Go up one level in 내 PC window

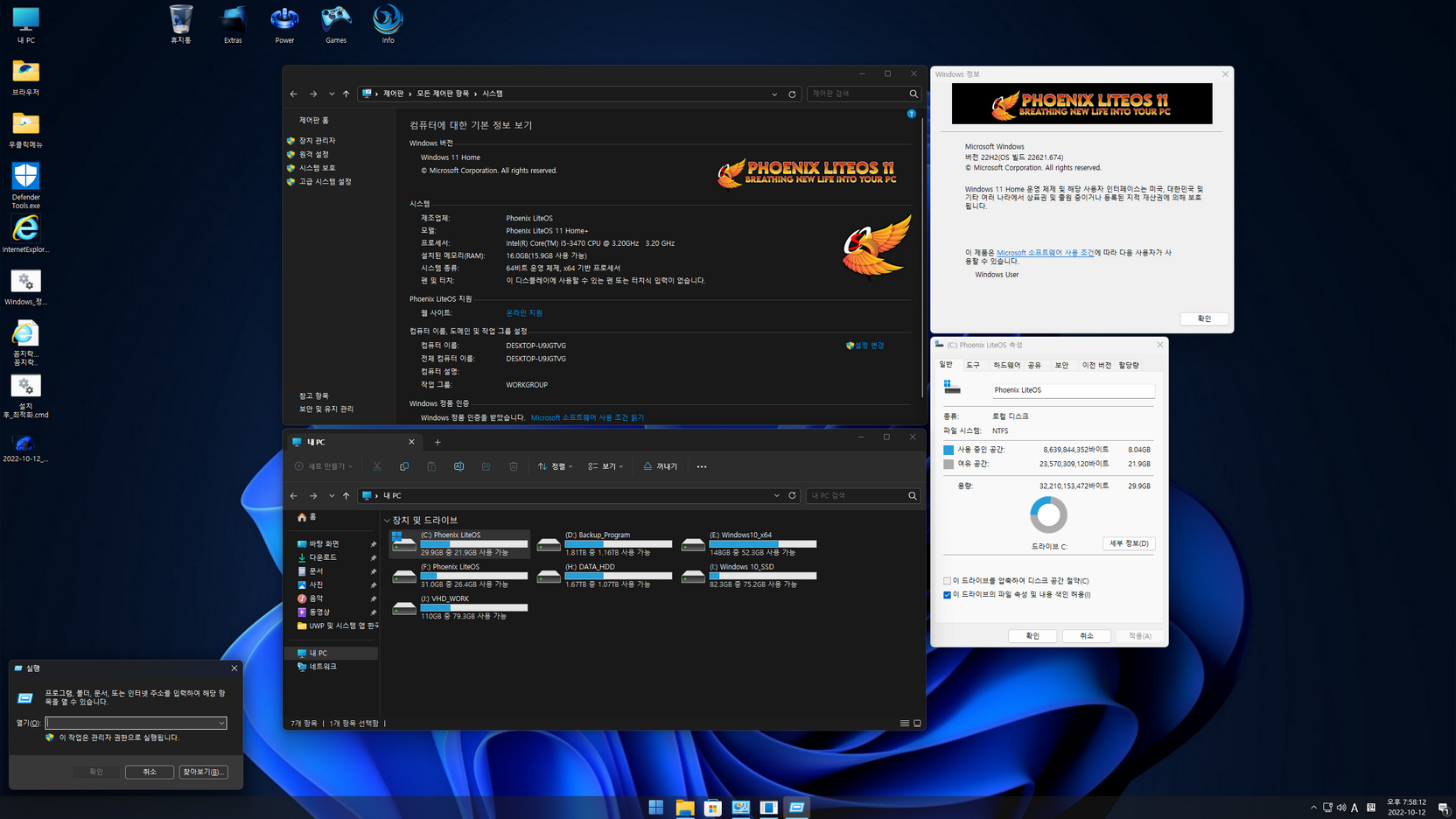click(346, 495)
